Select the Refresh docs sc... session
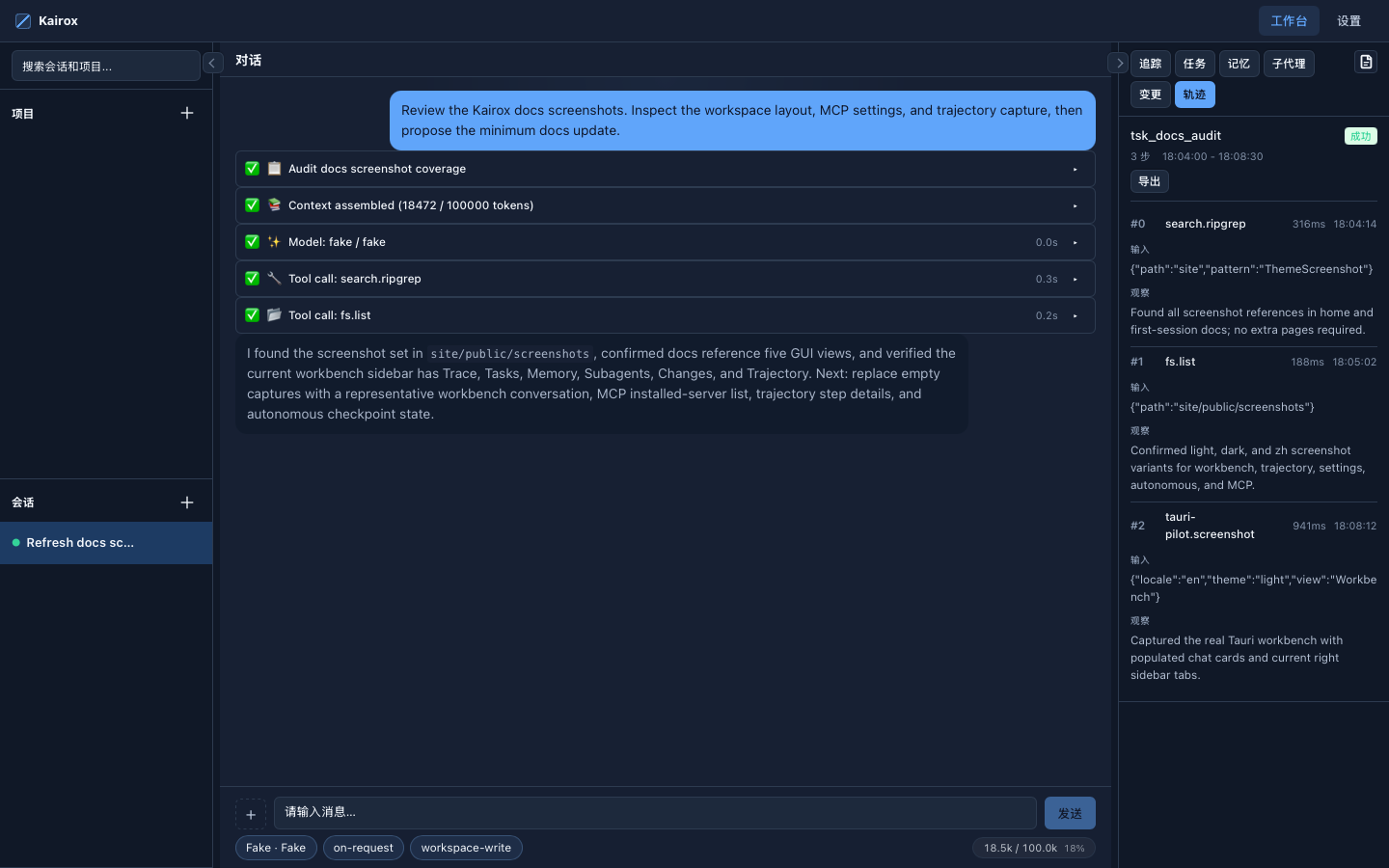Viewport: 1389px width, 868px height. coord(106,543)
